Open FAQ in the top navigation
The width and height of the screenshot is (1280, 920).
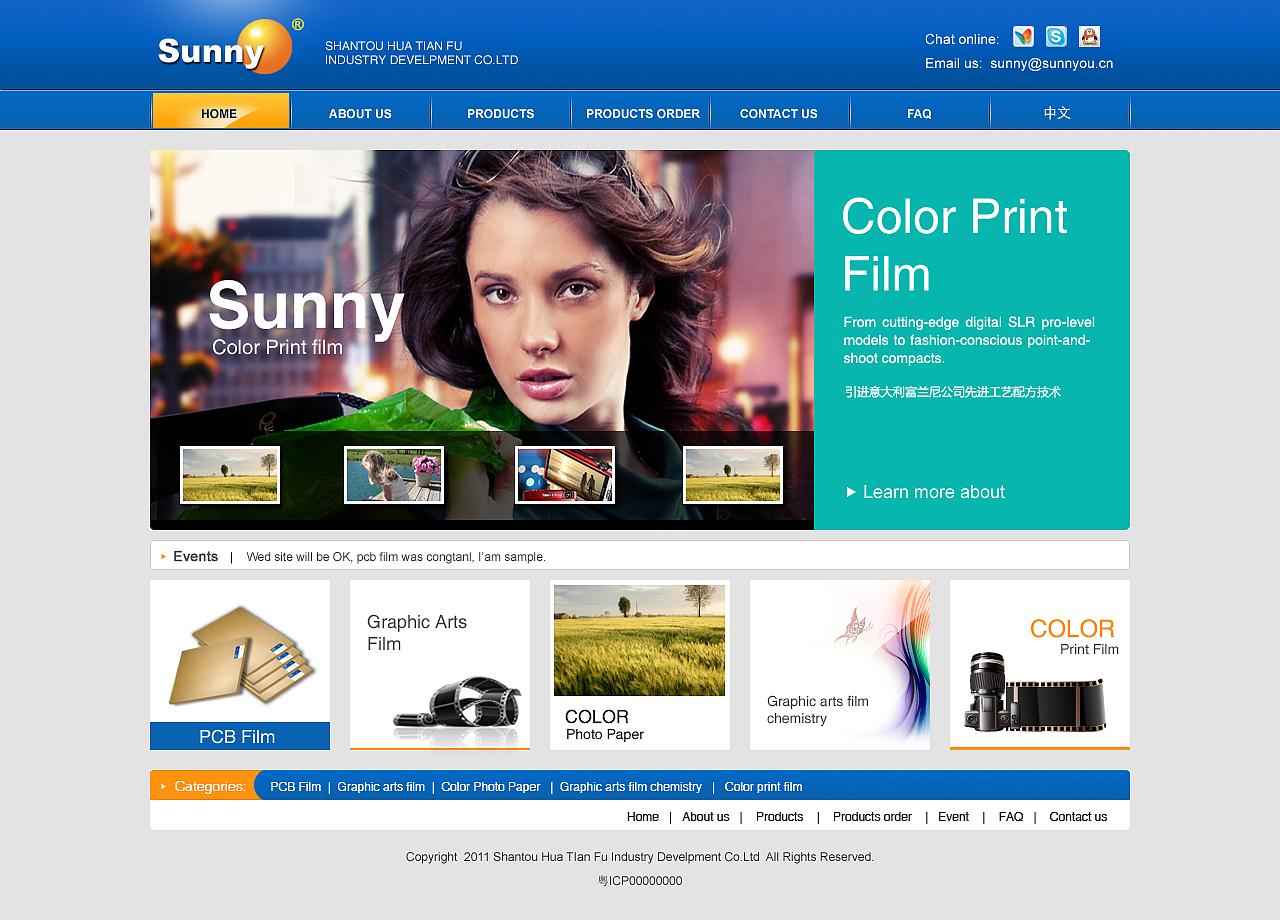point(919,114)
